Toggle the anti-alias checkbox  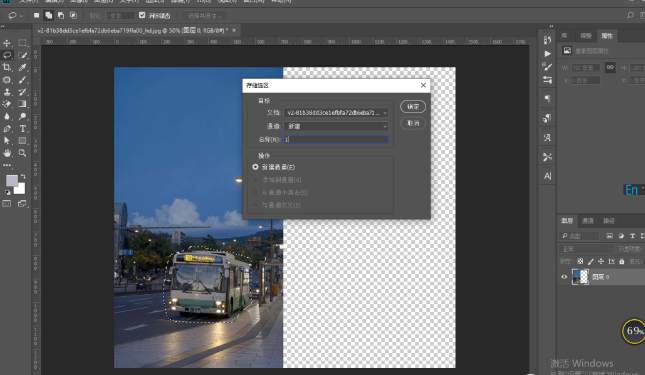click(x=142, y=15)
